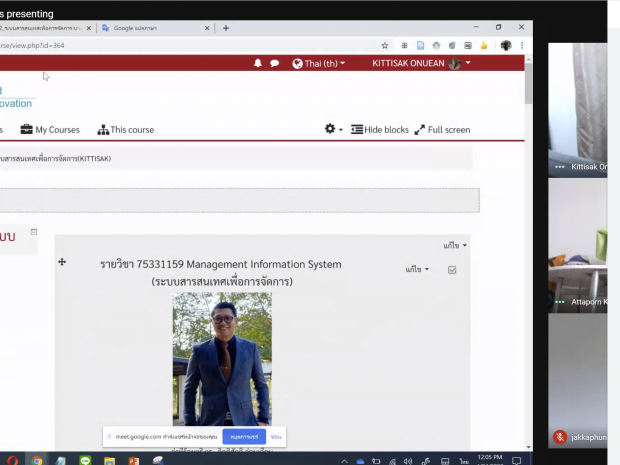Click the move handle beside the course title
This screenshot has height=465, width=620.
pyautogui.click(x=62, y=262)
